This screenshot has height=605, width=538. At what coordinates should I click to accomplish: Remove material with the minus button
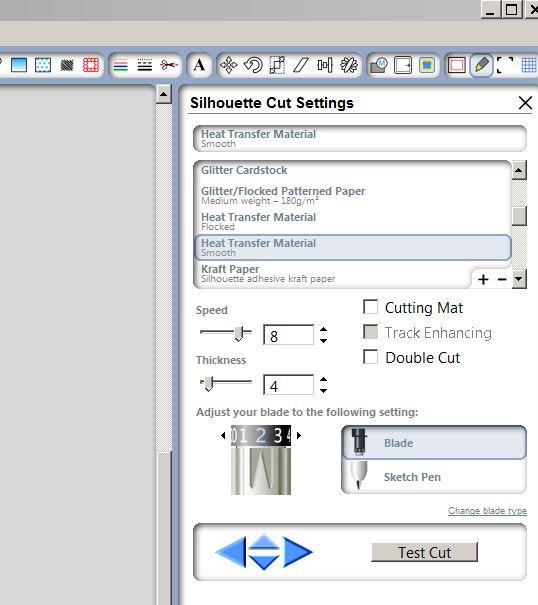pyautogui.click(x=502, y=279)
